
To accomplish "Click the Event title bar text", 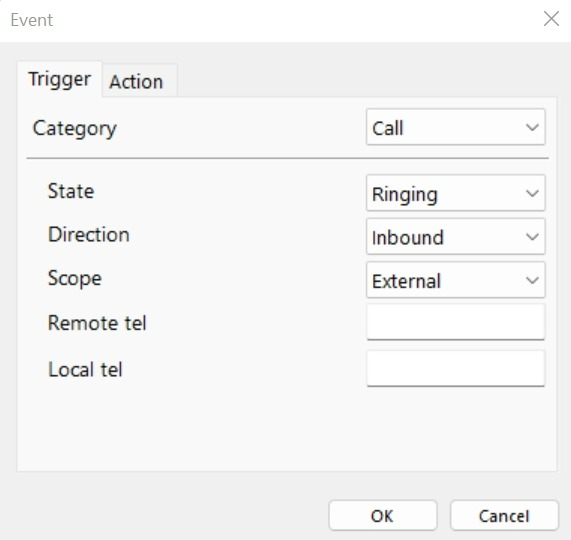I will [x=32, y=20].
